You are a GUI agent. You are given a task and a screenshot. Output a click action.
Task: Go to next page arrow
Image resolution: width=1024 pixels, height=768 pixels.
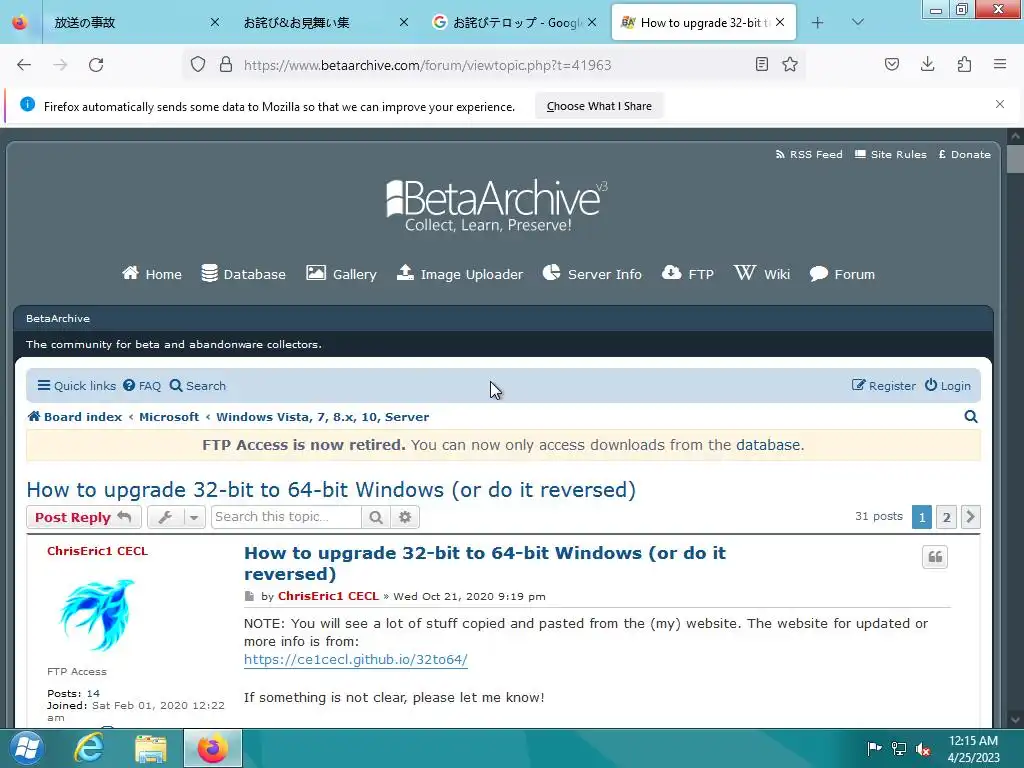(x=970, y=517)
